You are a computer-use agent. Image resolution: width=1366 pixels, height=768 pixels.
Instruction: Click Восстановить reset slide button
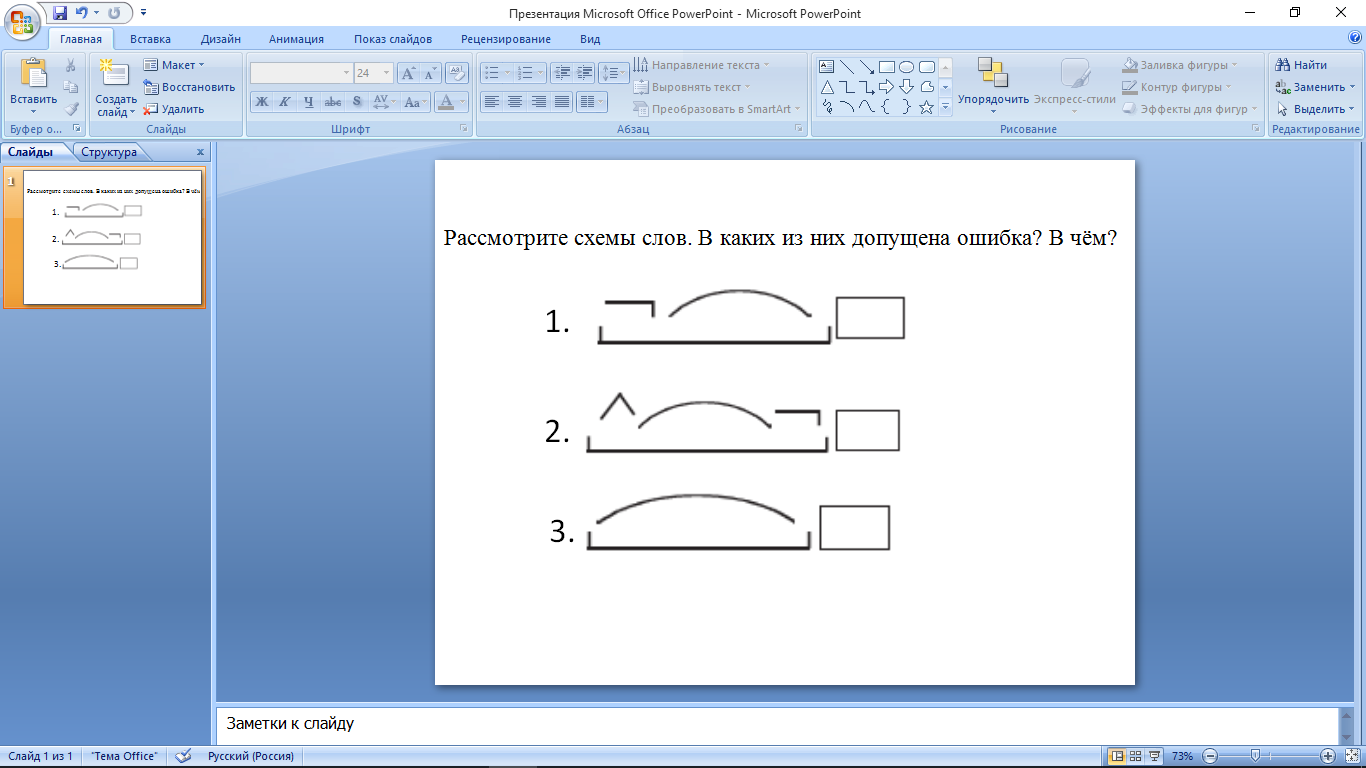[x=189, y=87]
